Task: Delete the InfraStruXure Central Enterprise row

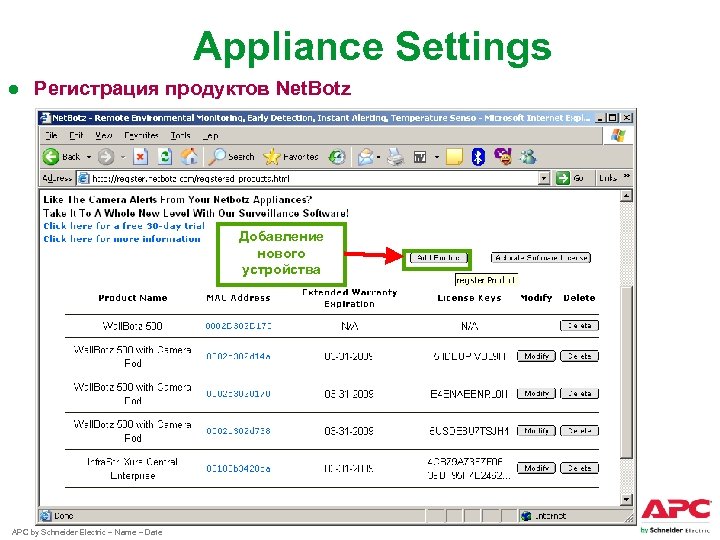Action: point(579,468)
